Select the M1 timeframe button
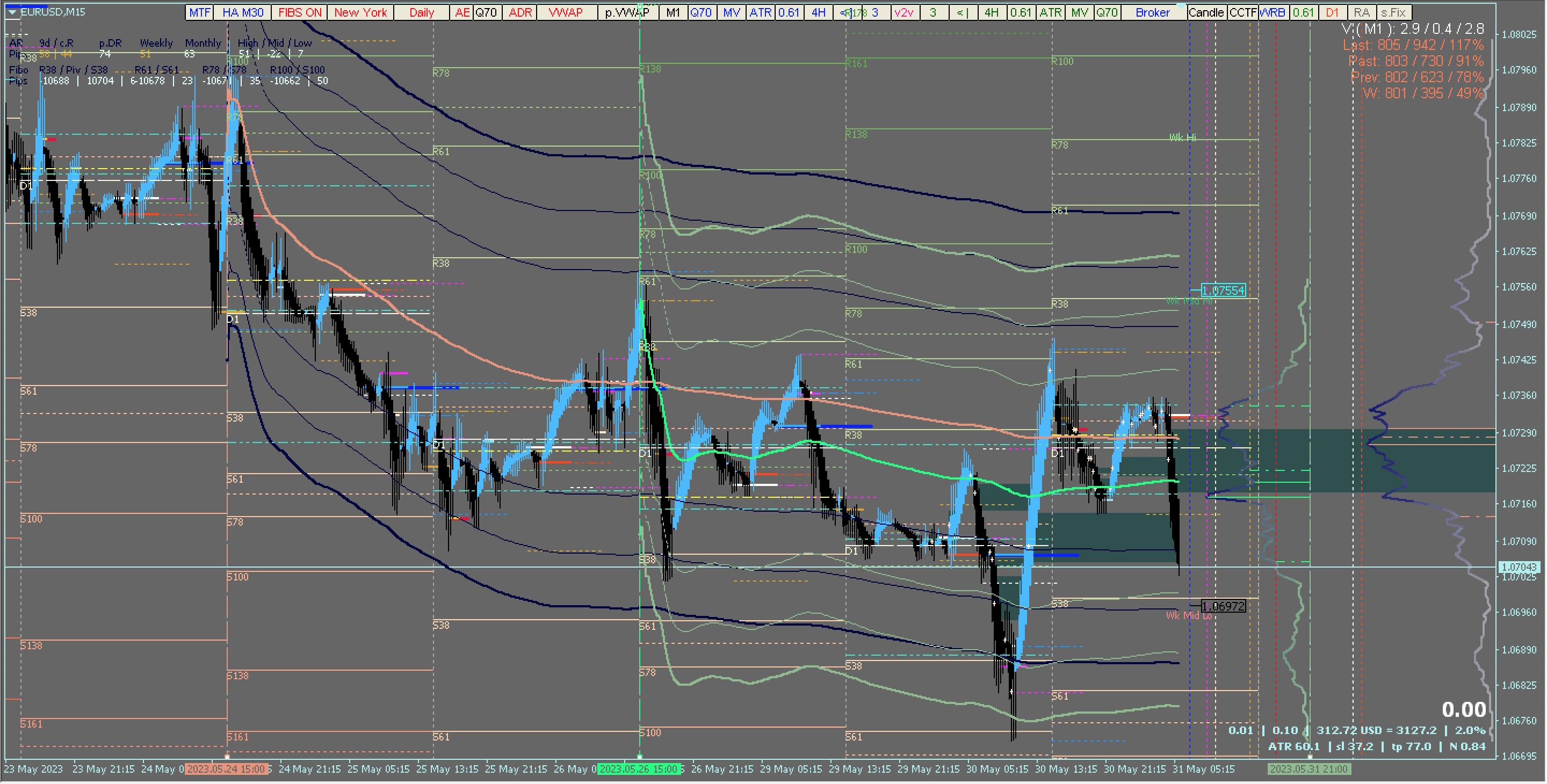This screenshot has height=784, width=1547. pos(673,12)
